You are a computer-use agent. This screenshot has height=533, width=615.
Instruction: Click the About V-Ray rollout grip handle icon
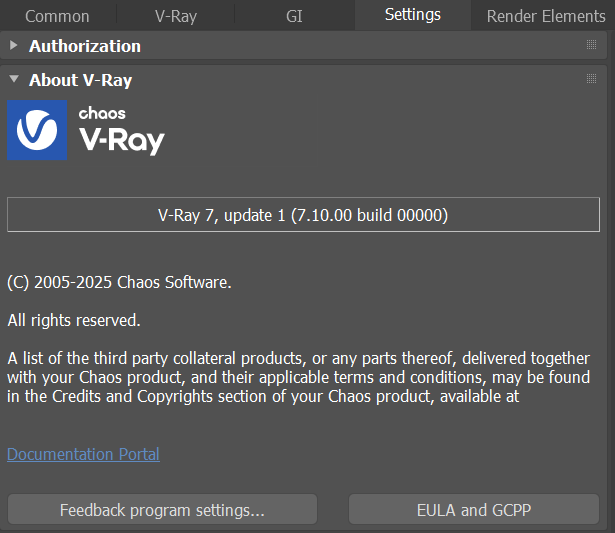[x=591, y=79]
